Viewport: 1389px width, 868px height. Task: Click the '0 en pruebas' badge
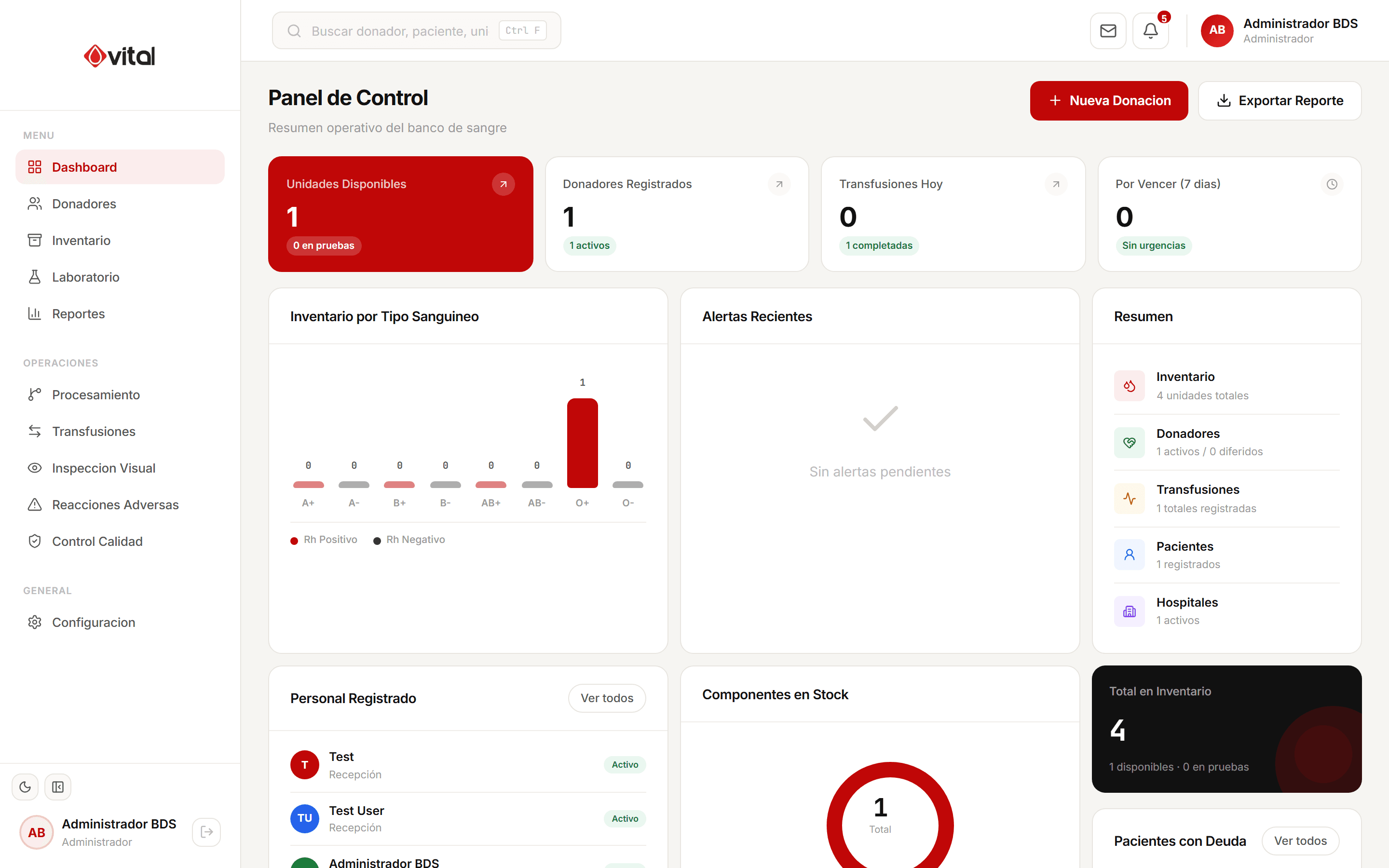pos(324,246)
